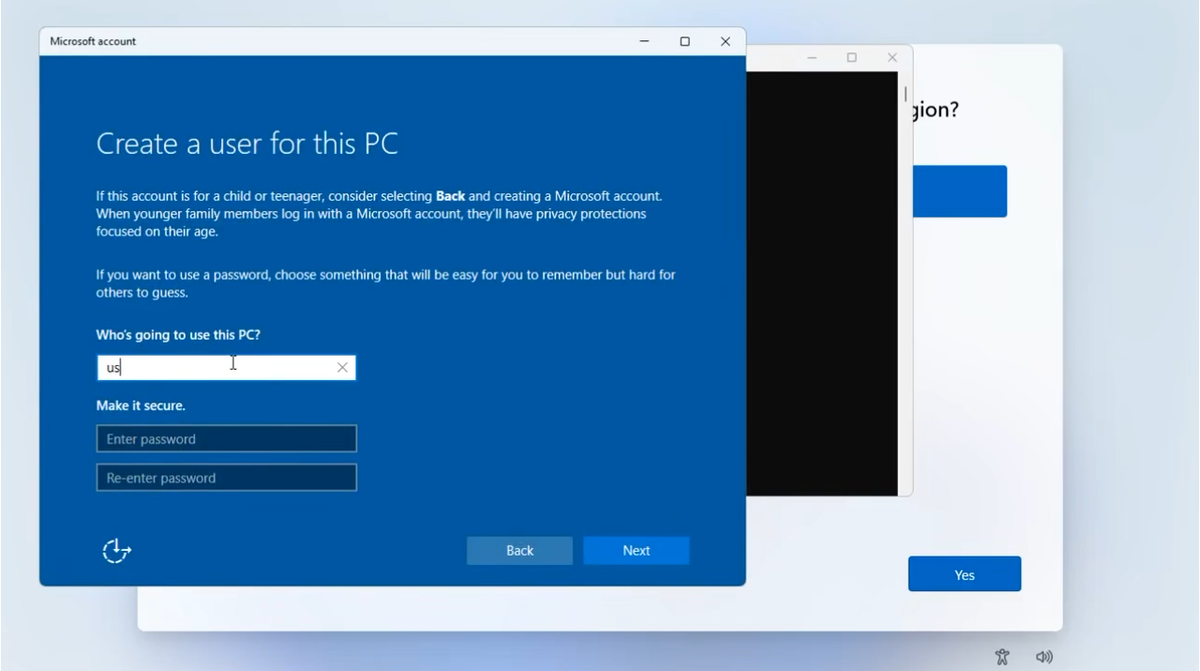1200x671 pixels.
Task: Open the Ease of Access icon in the dialog
Action: click(117, 551)
